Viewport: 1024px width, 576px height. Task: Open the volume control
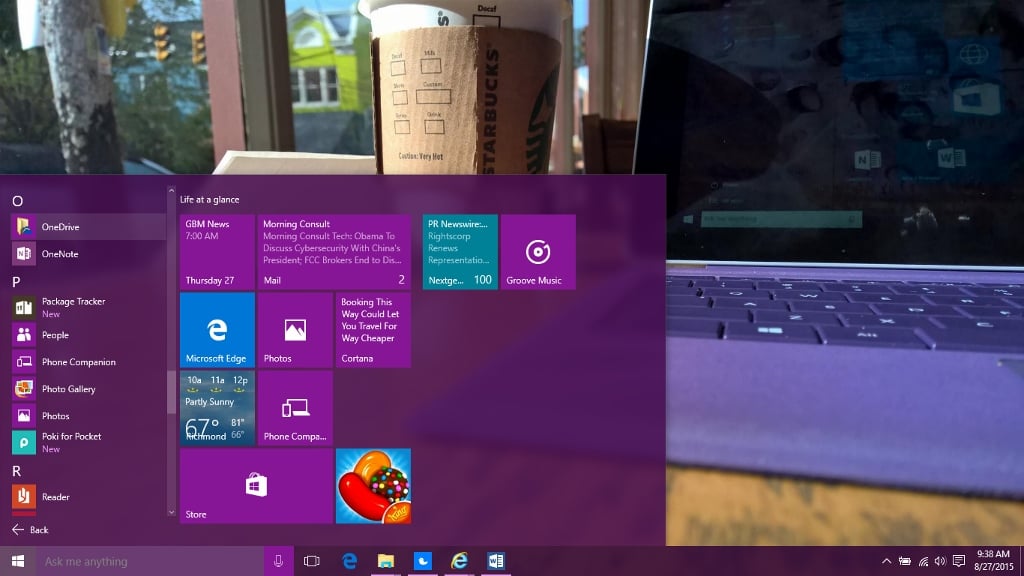(940, 561)
